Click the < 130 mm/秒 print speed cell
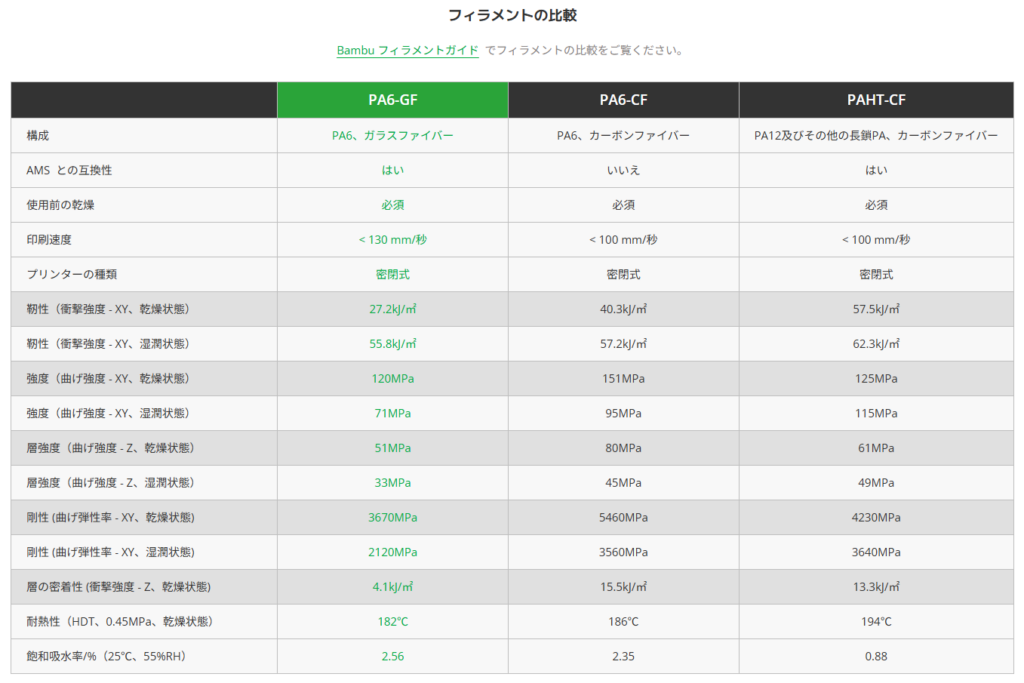This screenshot has width=1024, height=683. pos(392,240)
